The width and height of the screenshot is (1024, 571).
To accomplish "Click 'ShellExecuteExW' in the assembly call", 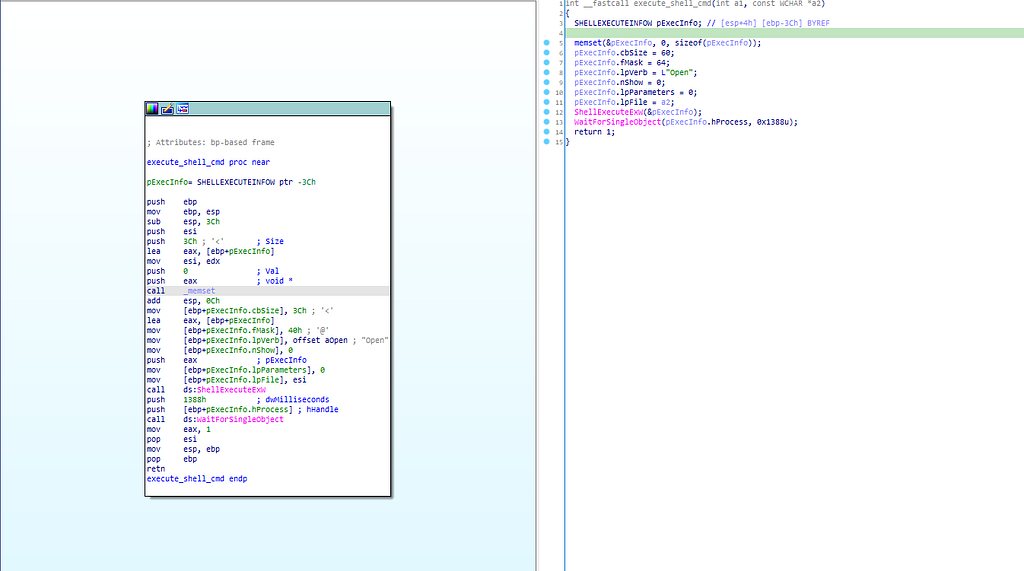I will pos(231,390).
